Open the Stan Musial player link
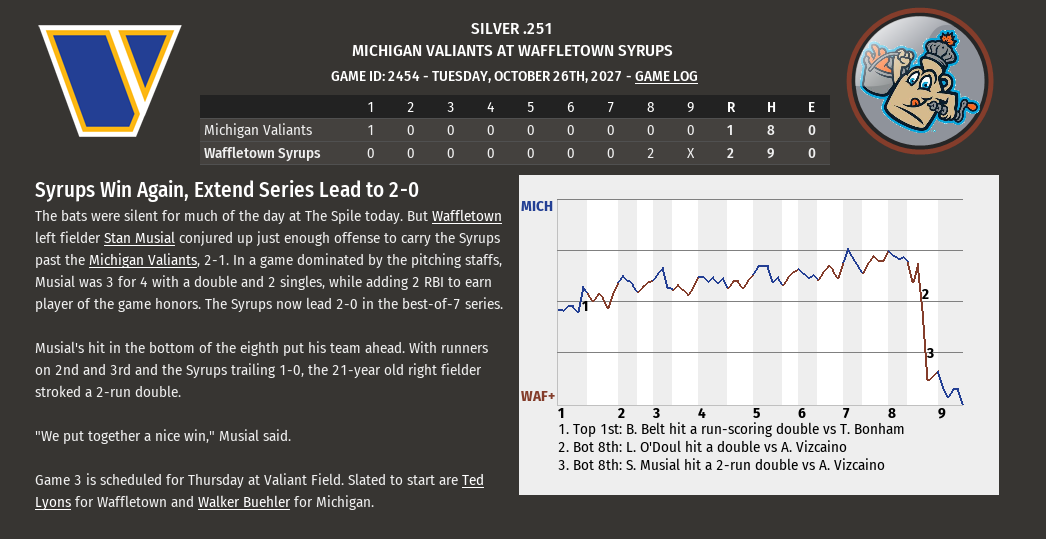 tap(139, 238)
